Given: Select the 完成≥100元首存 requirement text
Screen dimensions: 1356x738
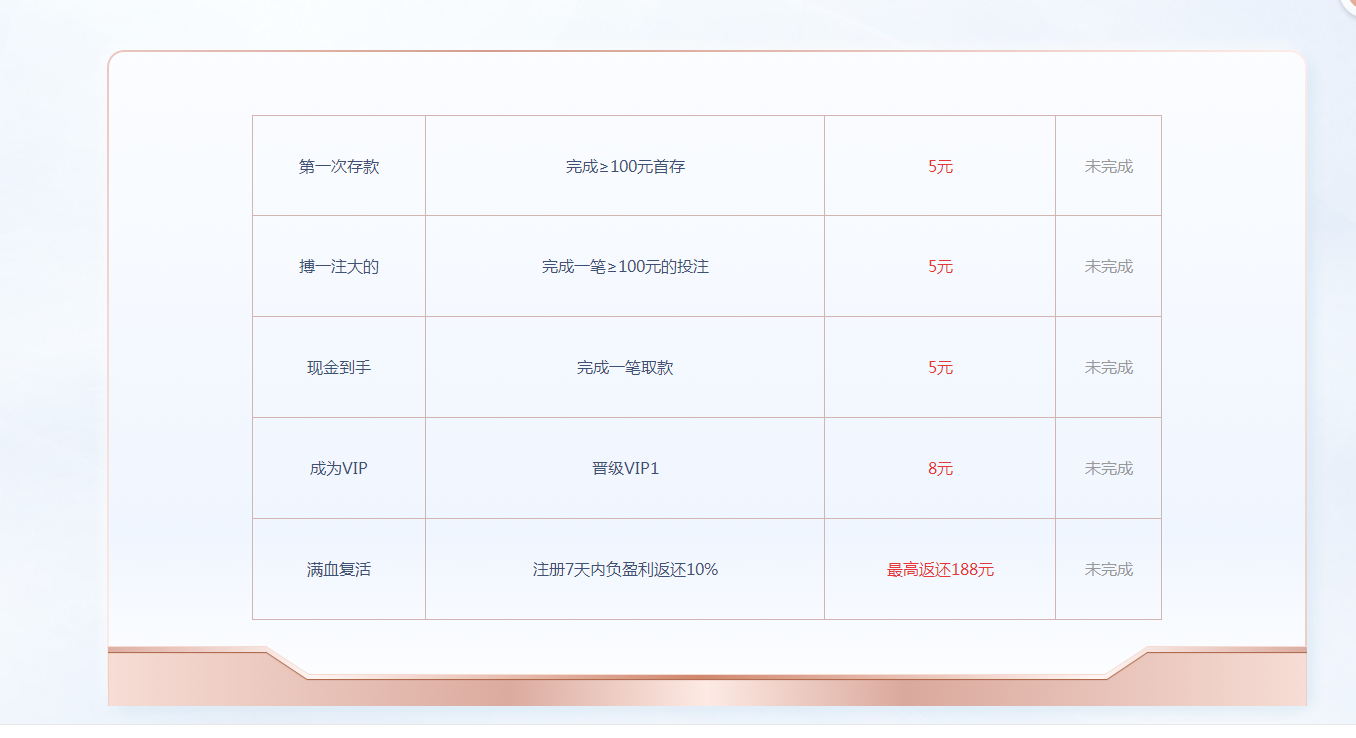Looking at the screenshot, I should click(x=625, y=167).
